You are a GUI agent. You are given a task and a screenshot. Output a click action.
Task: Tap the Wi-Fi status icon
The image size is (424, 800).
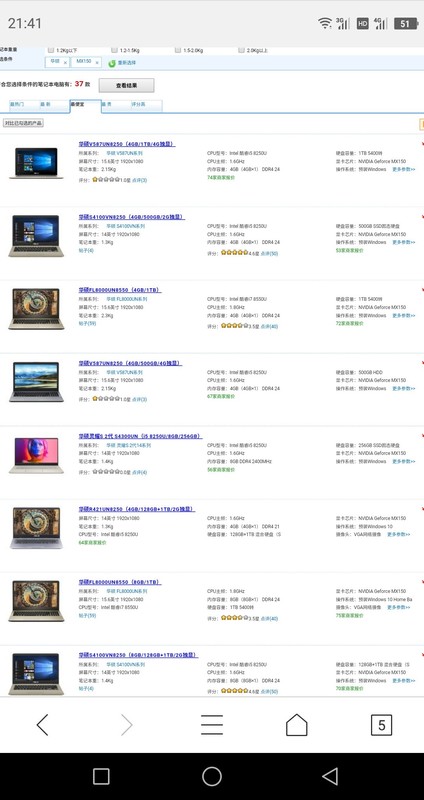coord(325,22)
